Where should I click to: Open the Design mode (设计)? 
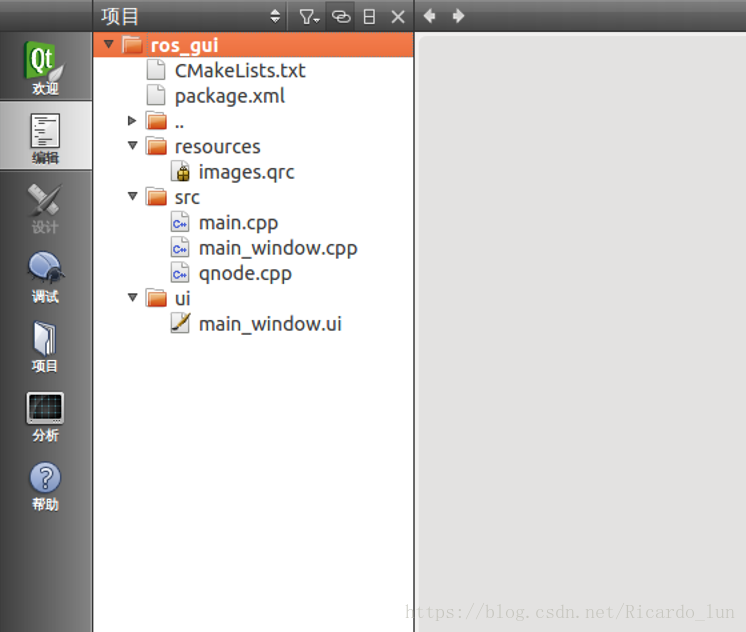click(x=46, y=207)
